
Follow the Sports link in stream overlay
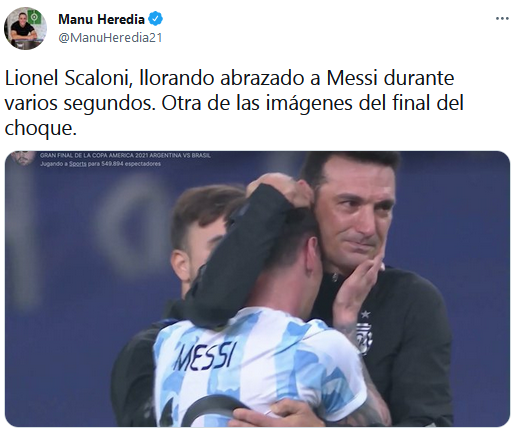click(78, 164)
